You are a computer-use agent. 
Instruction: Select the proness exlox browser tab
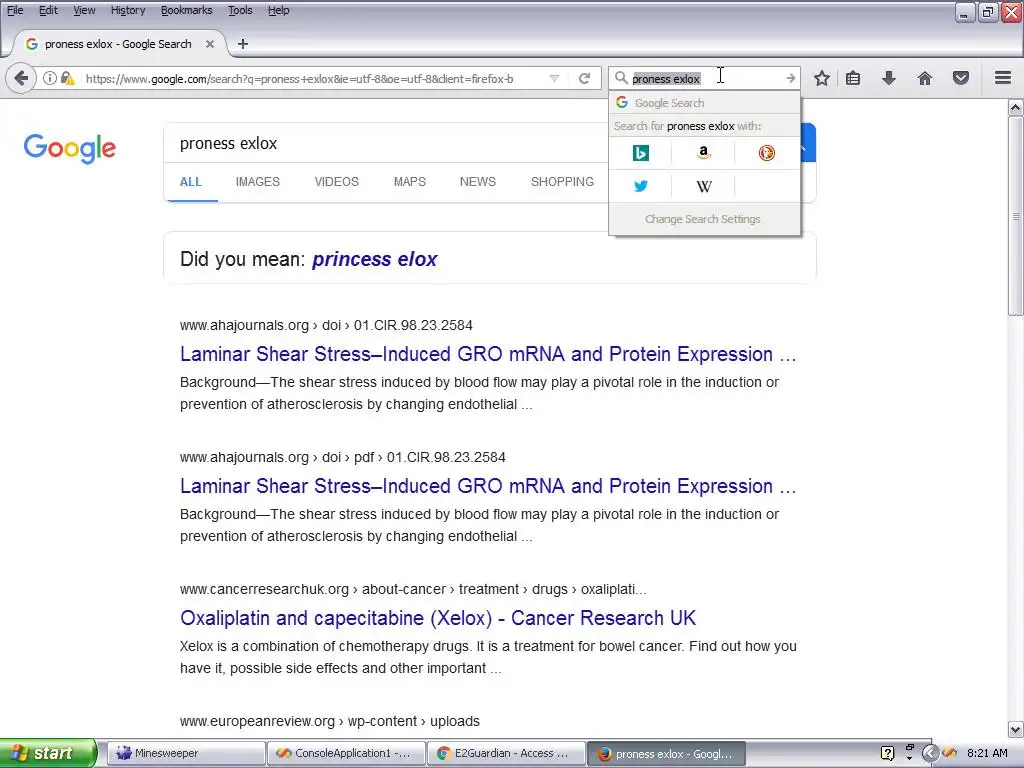(x=118, y=44)
